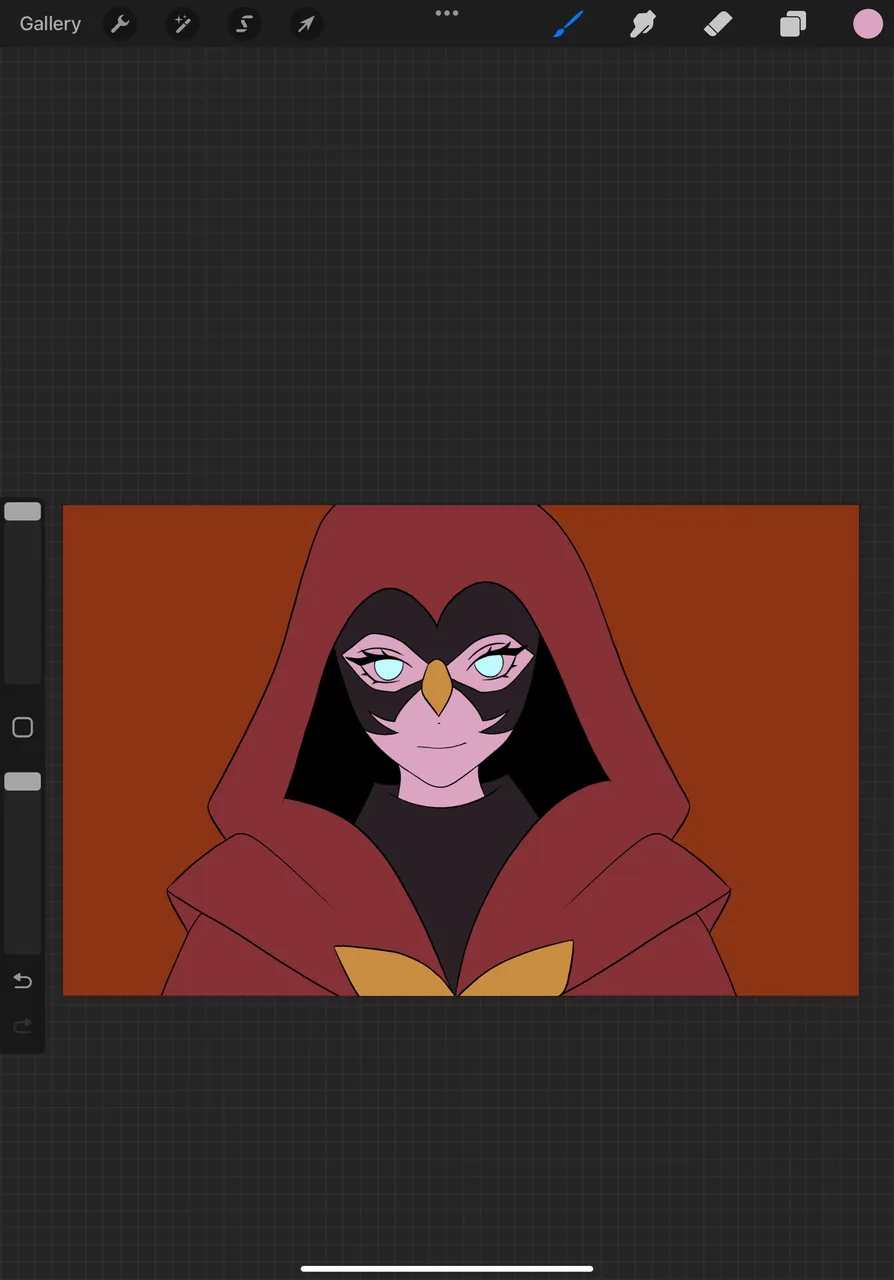Select the Smudge tool
The height and width of the screenshot is (1280, 894).
[643, 24]
